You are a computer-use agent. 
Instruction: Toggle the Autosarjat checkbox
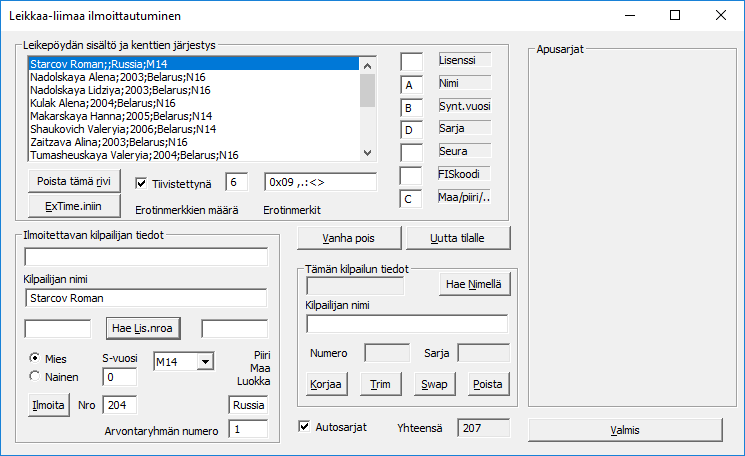(305, 427)
